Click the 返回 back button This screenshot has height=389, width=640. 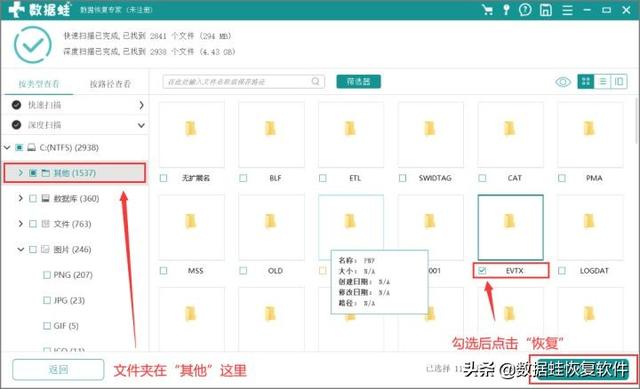(58, 370)
